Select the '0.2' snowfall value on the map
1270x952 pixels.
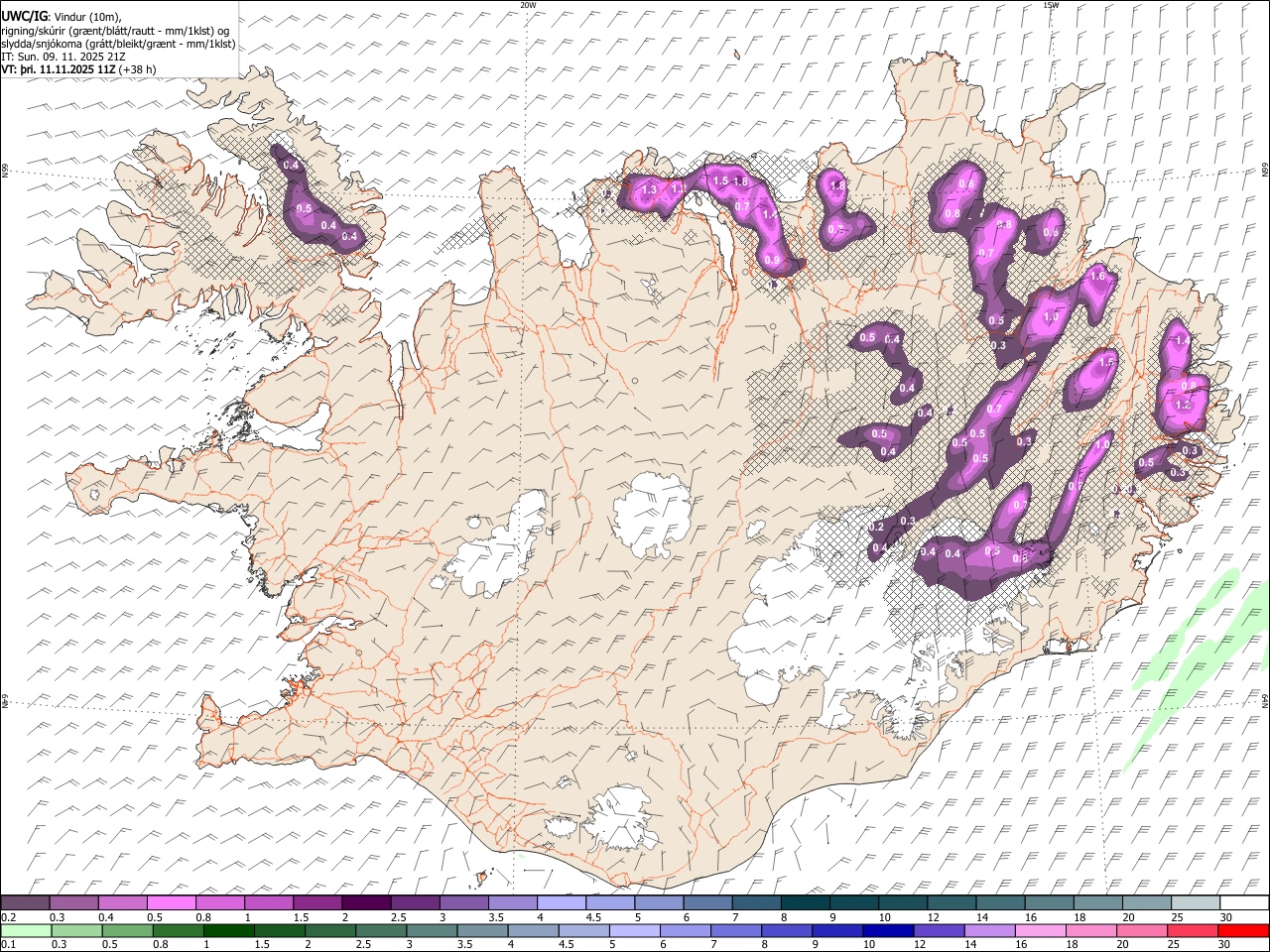877,528
